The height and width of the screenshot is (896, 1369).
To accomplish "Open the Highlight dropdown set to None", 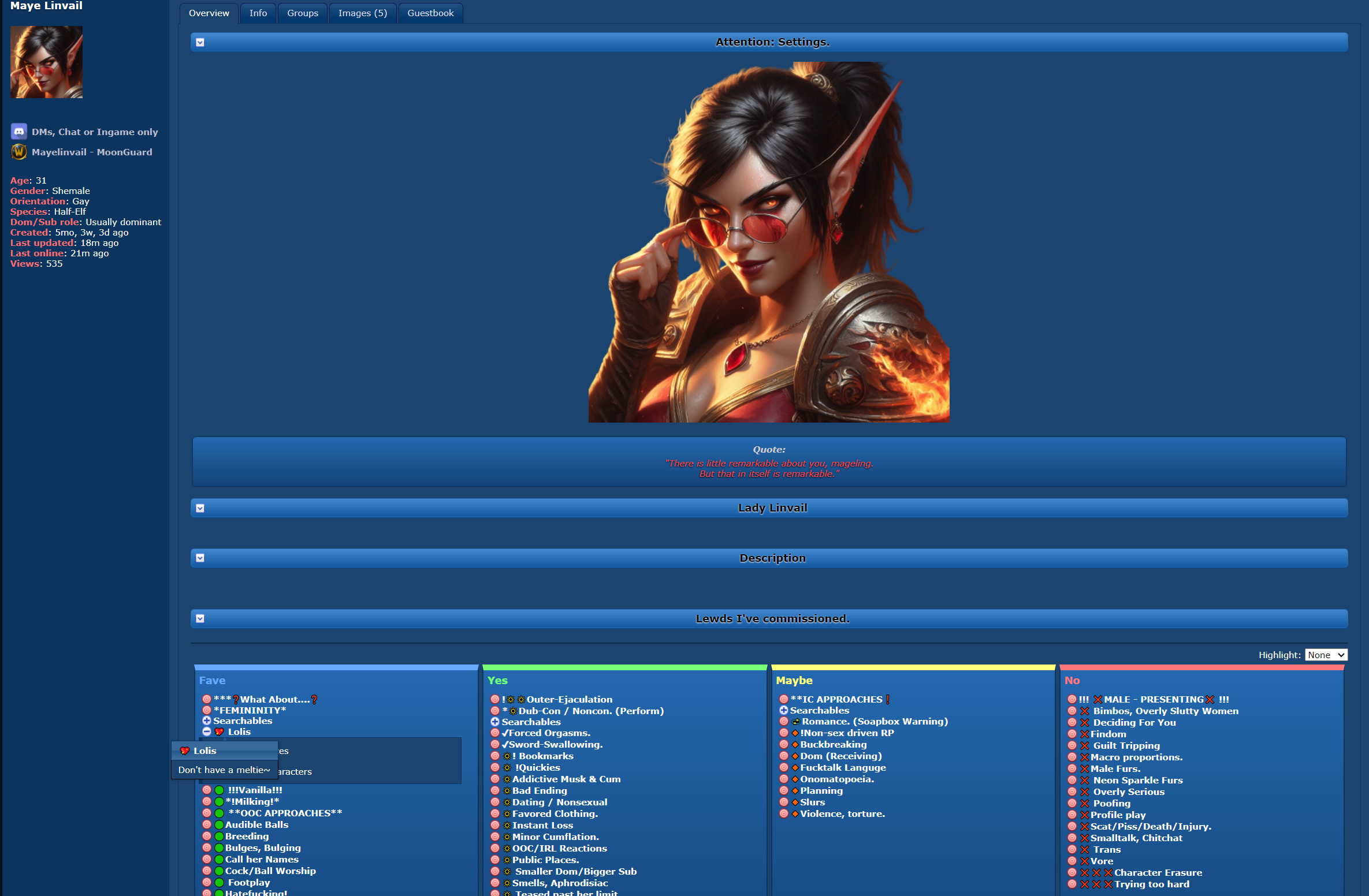I will tap(1326, 655).
